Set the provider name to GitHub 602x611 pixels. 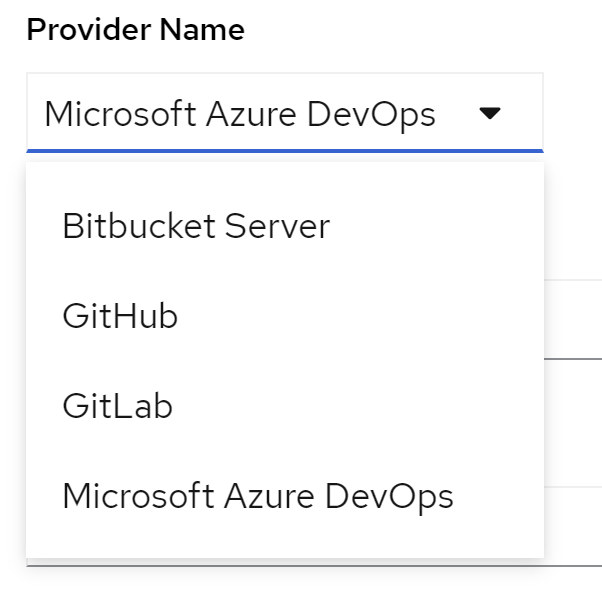click(x=120, y=316)
